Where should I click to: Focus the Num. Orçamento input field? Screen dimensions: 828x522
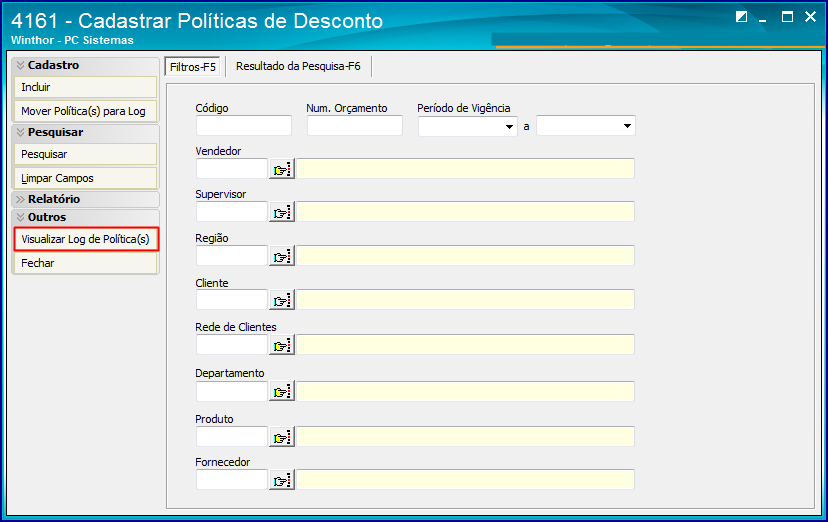(355, 126)
